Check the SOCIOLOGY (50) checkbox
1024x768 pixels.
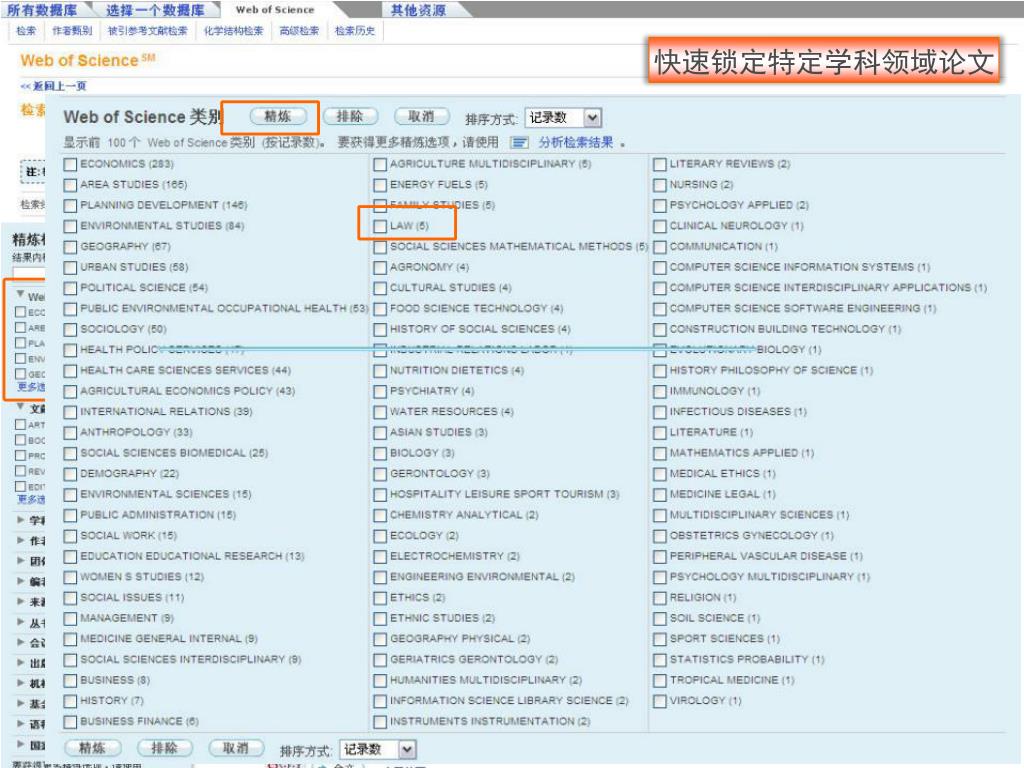(x=71, y=330)
